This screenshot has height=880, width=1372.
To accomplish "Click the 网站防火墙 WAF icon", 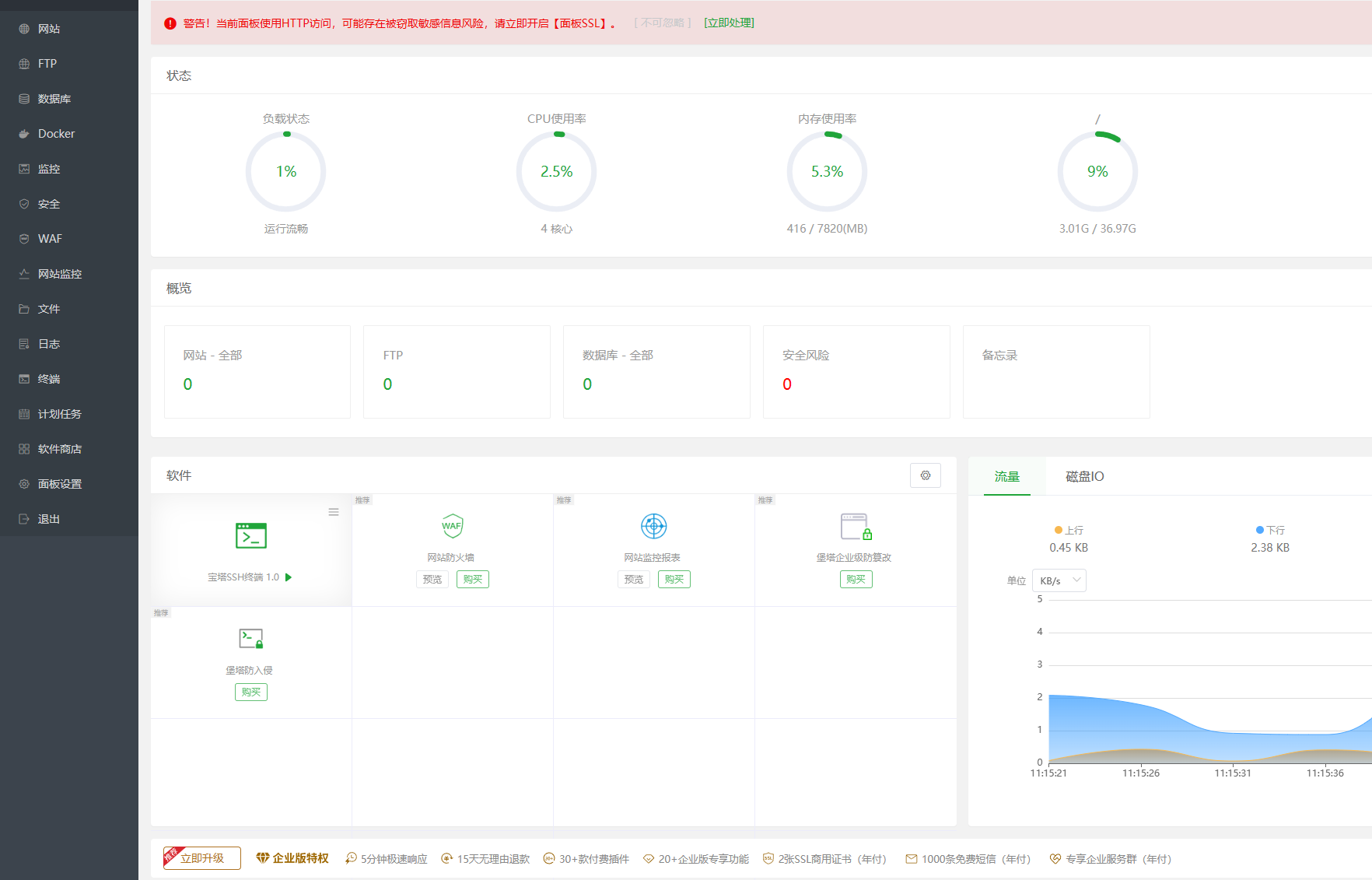I will (x=452, y=526).
